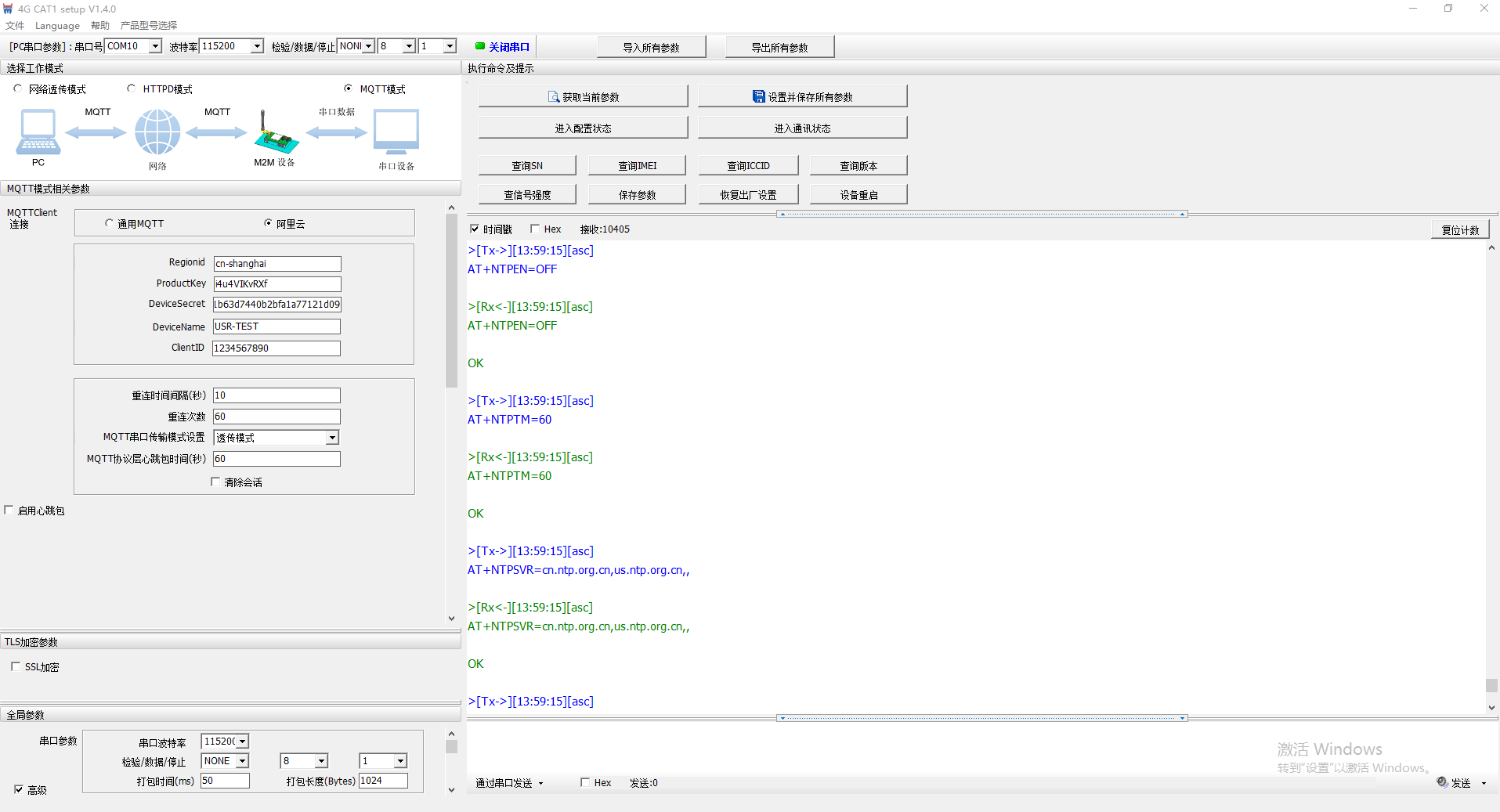The width and height of the screenshot is (1500, 812).
Task: Click the PC laptop icon in diagram
Action: pyautogui.click(x=38, y=132)
